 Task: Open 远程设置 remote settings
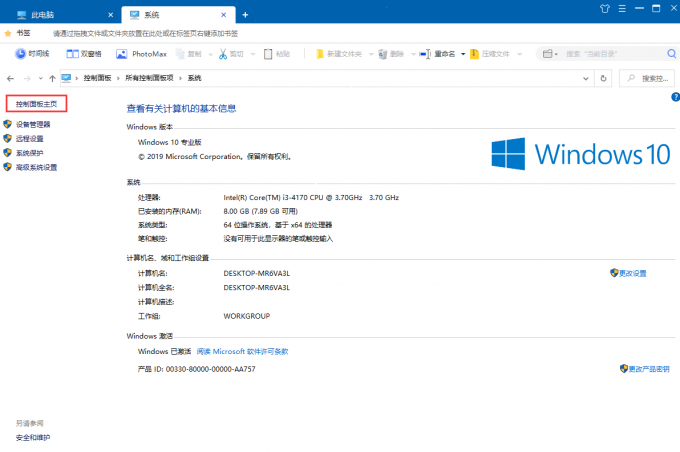29,139
